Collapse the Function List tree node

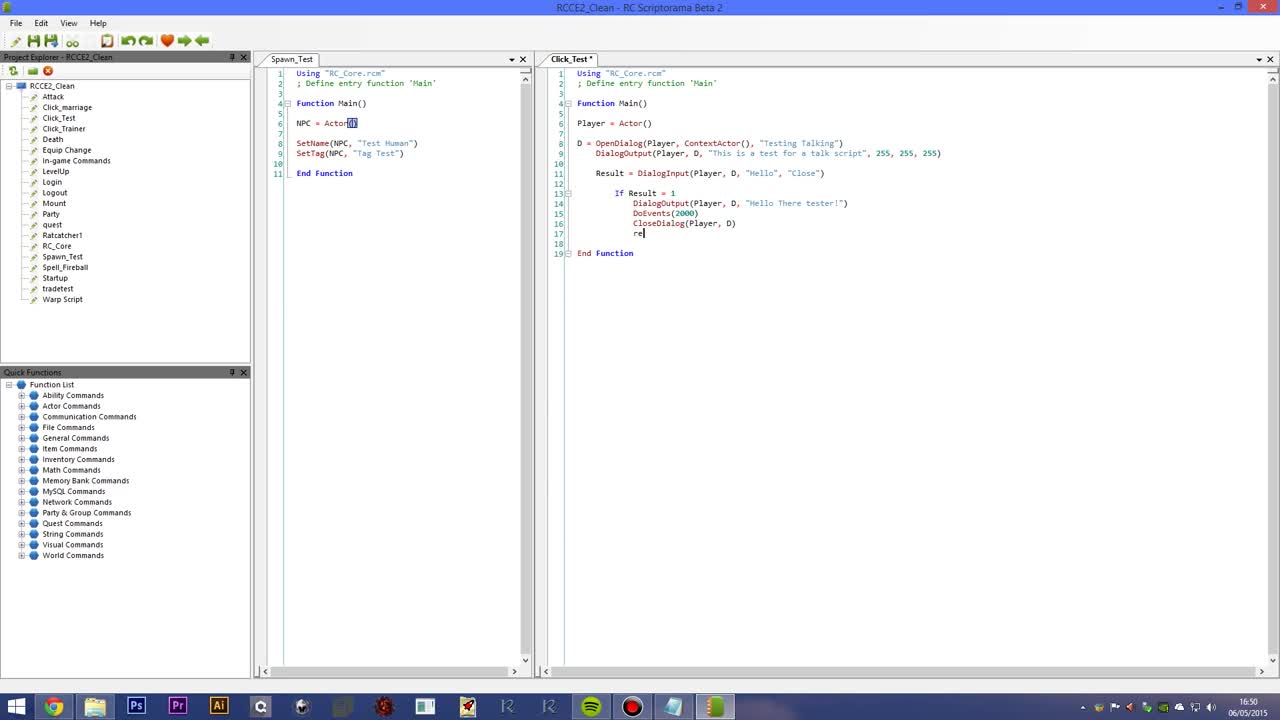click(x=9, y=384)
